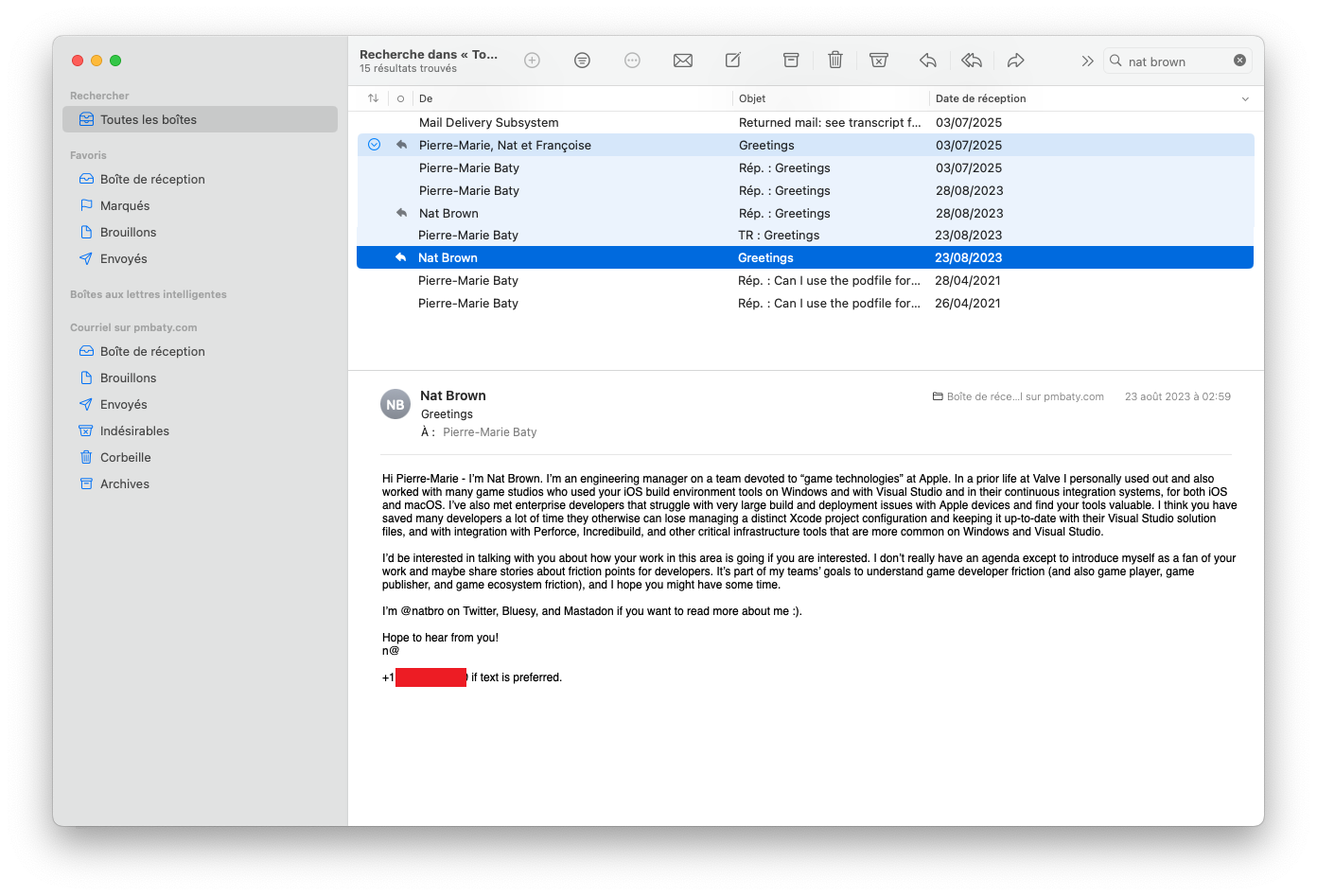
Task: Forward the selected email
Action: (1015, 61)
